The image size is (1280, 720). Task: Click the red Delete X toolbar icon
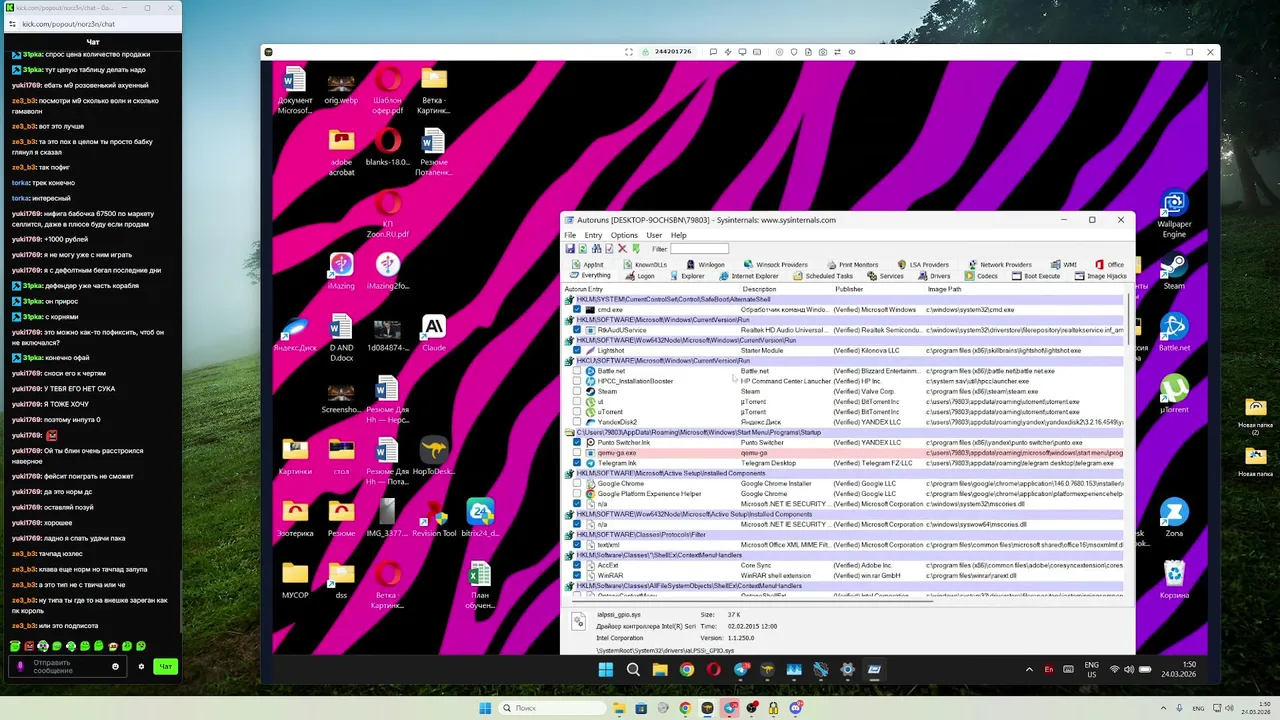coord(622,249)
